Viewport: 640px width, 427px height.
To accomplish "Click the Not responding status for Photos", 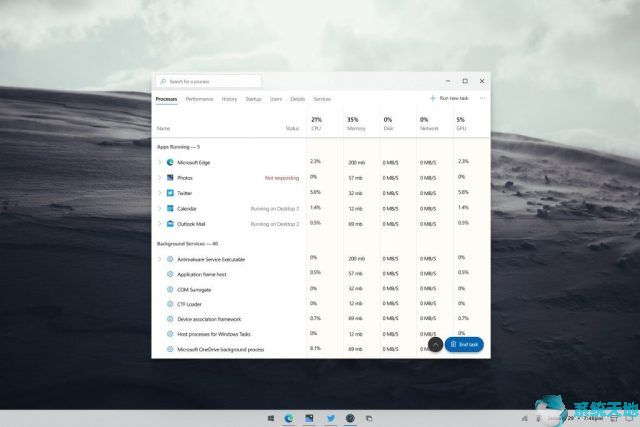I will point(282,178).
